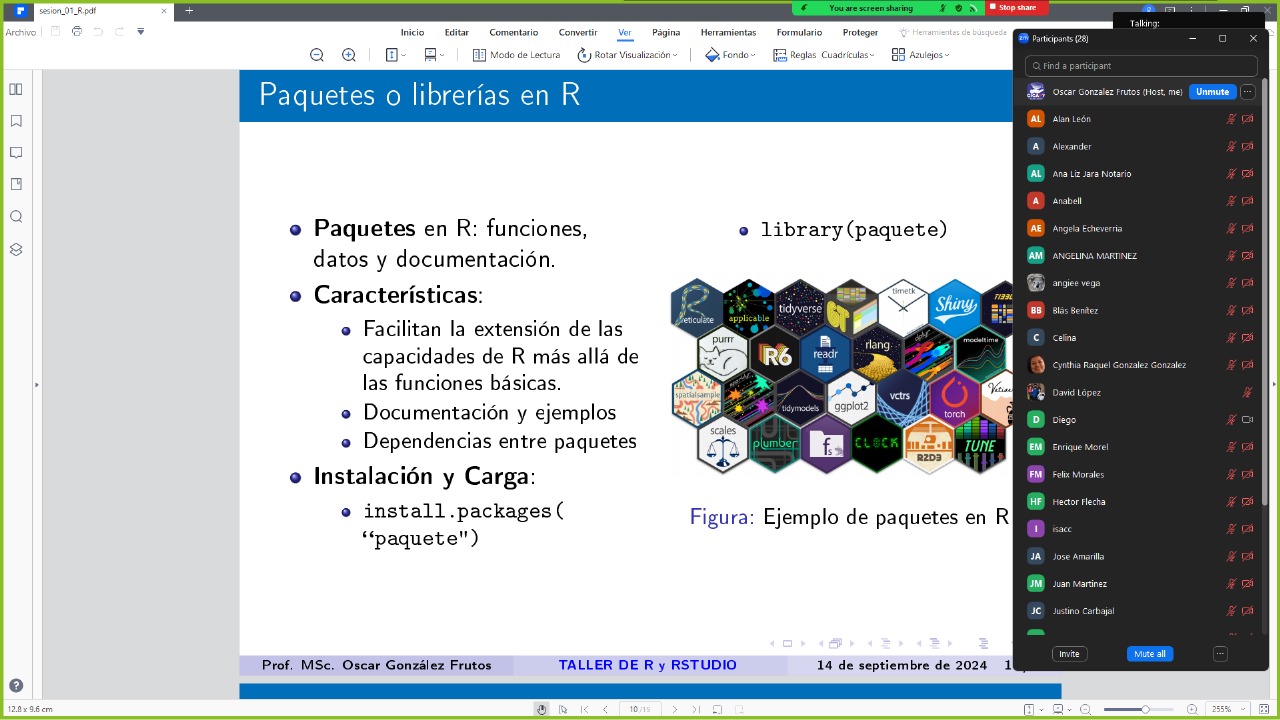Select the hand tool in the bottom bar

tap(541, 709)
